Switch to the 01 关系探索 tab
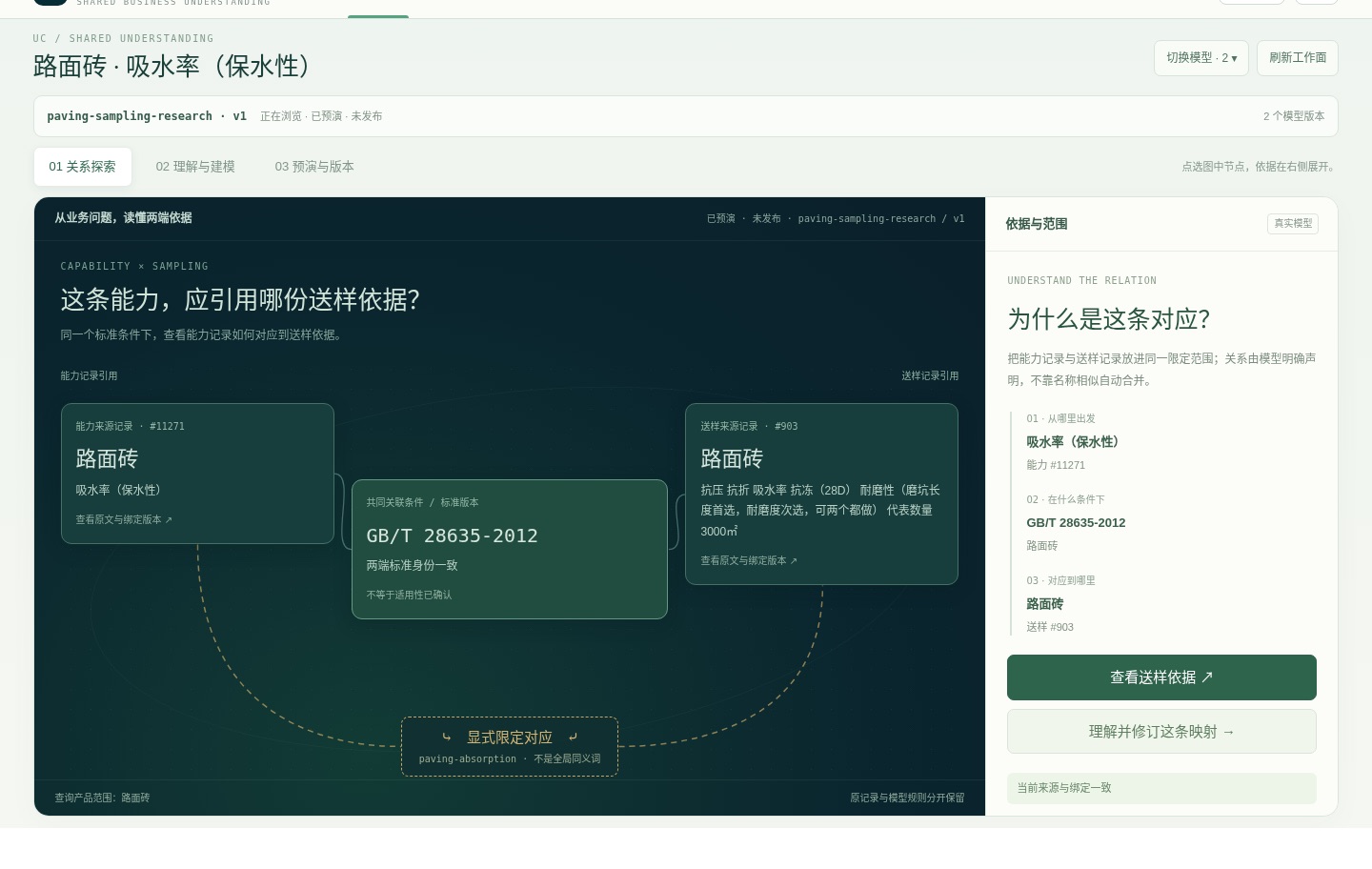This screenshot has height=869, width=1372. coord(82,167)
